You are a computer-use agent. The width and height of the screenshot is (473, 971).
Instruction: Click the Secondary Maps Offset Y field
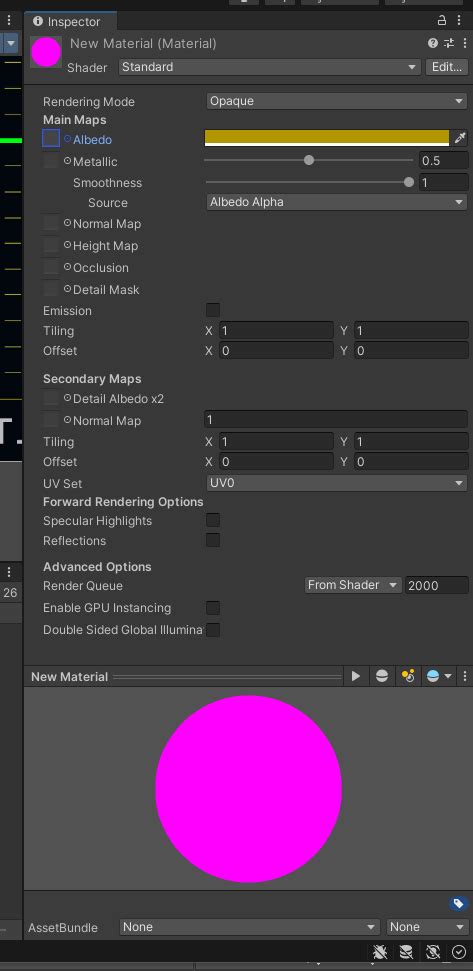tap(411, 461)
